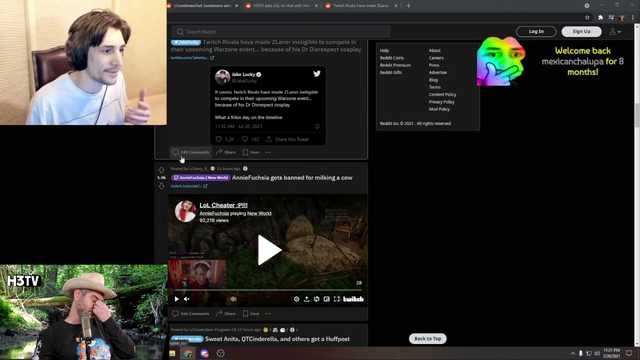Open the Content Policy footer link
The height and width of the screenshot is (360, 640).
click(x=442, y=95)
